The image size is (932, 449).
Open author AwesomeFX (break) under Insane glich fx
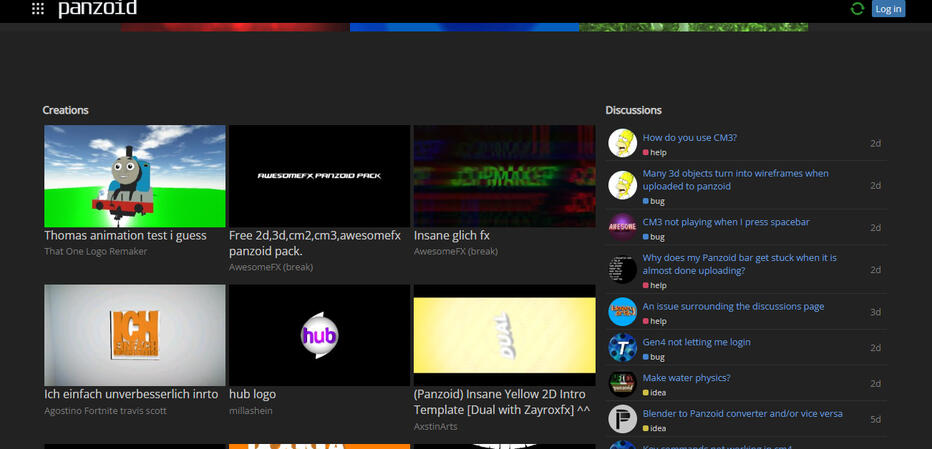tap(456, 252)
